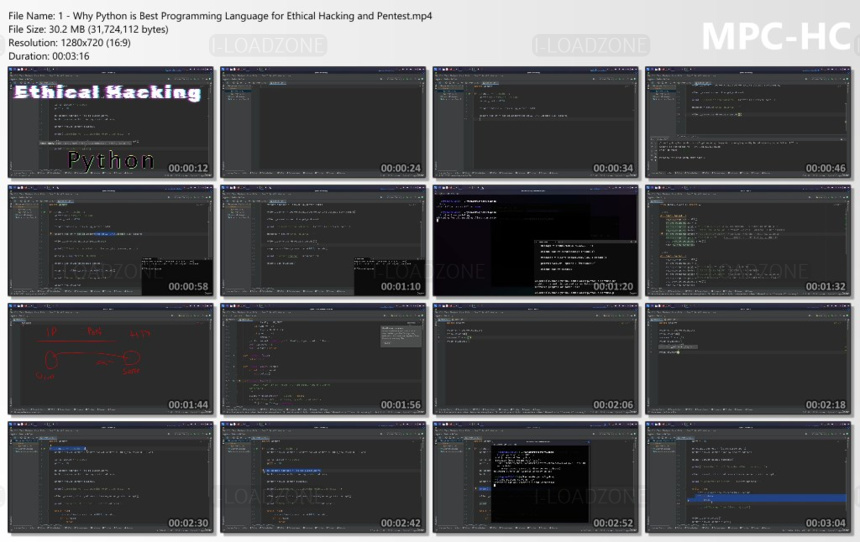
Task: Open the thumbnail at timestamp 00:00:34
Action: click(x=535, y=122)
